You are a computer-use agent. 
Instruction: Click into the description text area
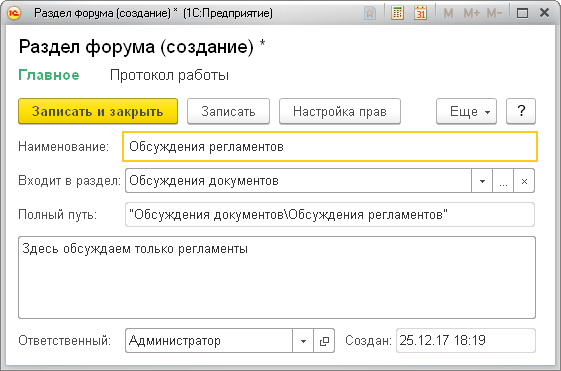[277, 277]
